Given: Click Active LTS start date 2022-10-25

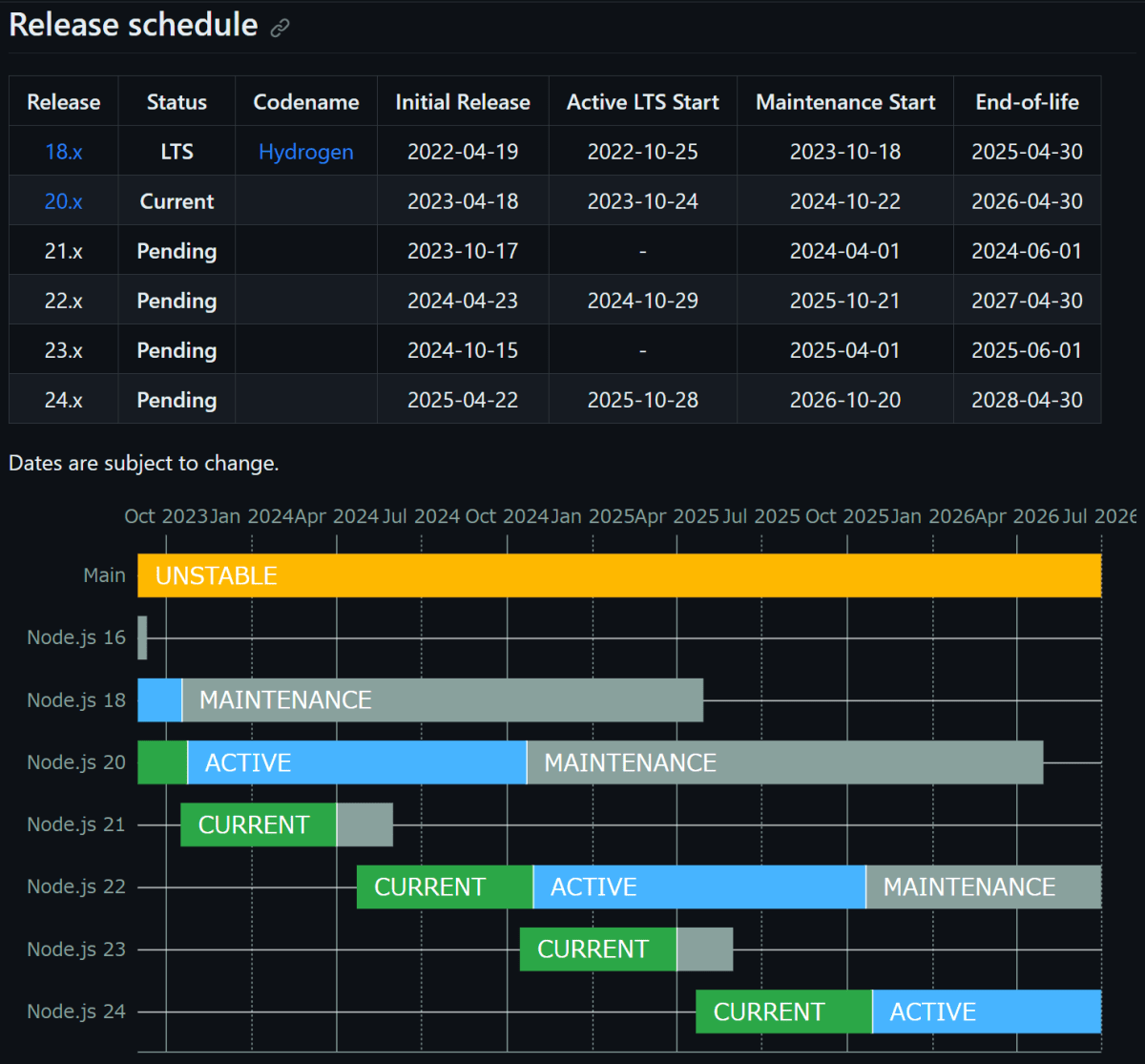Looking at the screenshot, I should (643, 152).
